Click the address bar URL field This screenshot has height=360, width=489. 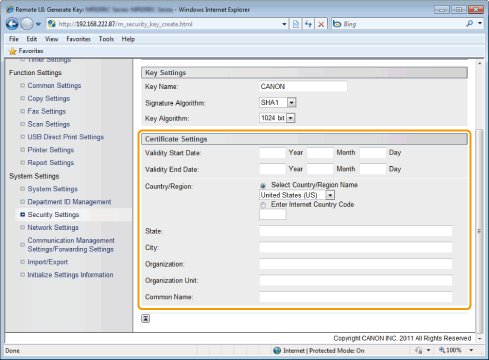(168, 24)
